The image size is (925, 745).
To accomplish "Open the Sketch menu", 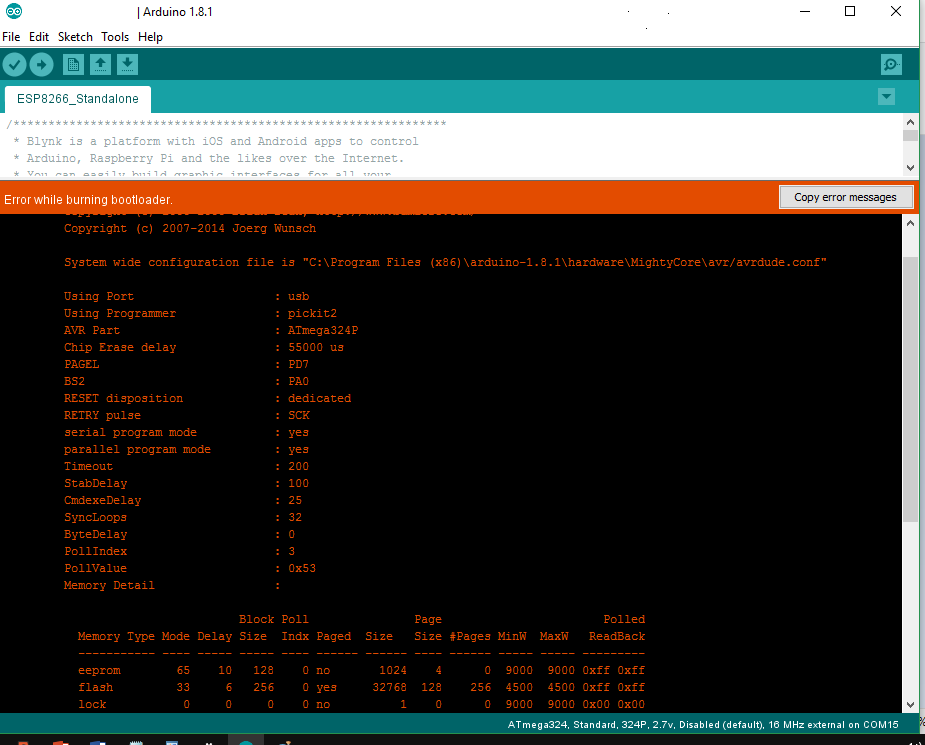I will (75, 37).
